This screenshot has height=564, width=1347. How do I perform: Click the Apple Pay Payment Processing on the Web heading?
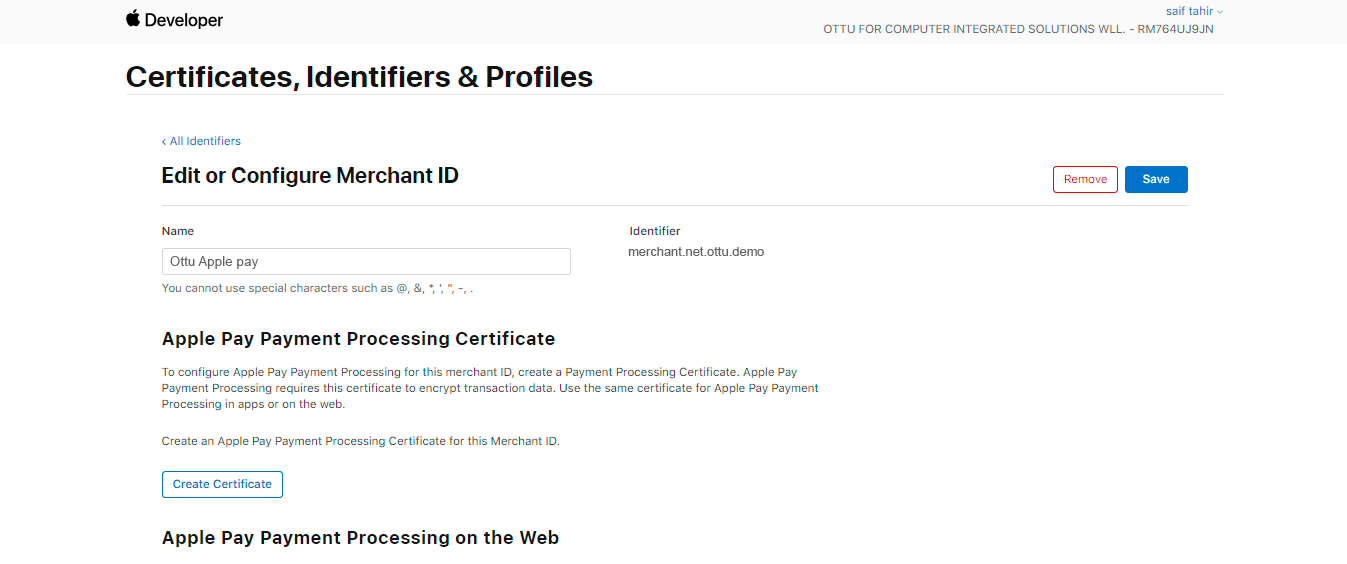360,538
